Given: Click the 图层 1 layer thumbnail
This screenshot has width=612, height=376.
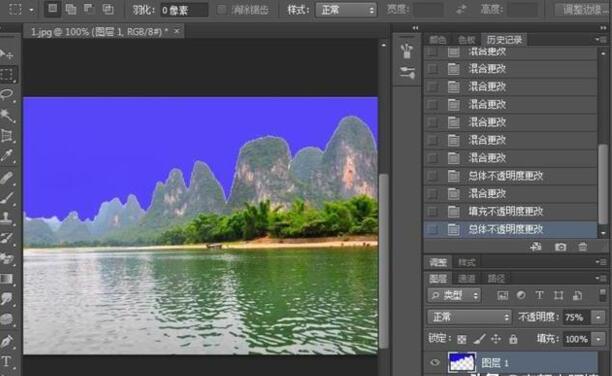Looking at the screenshot, I should [x=462, y=362].
